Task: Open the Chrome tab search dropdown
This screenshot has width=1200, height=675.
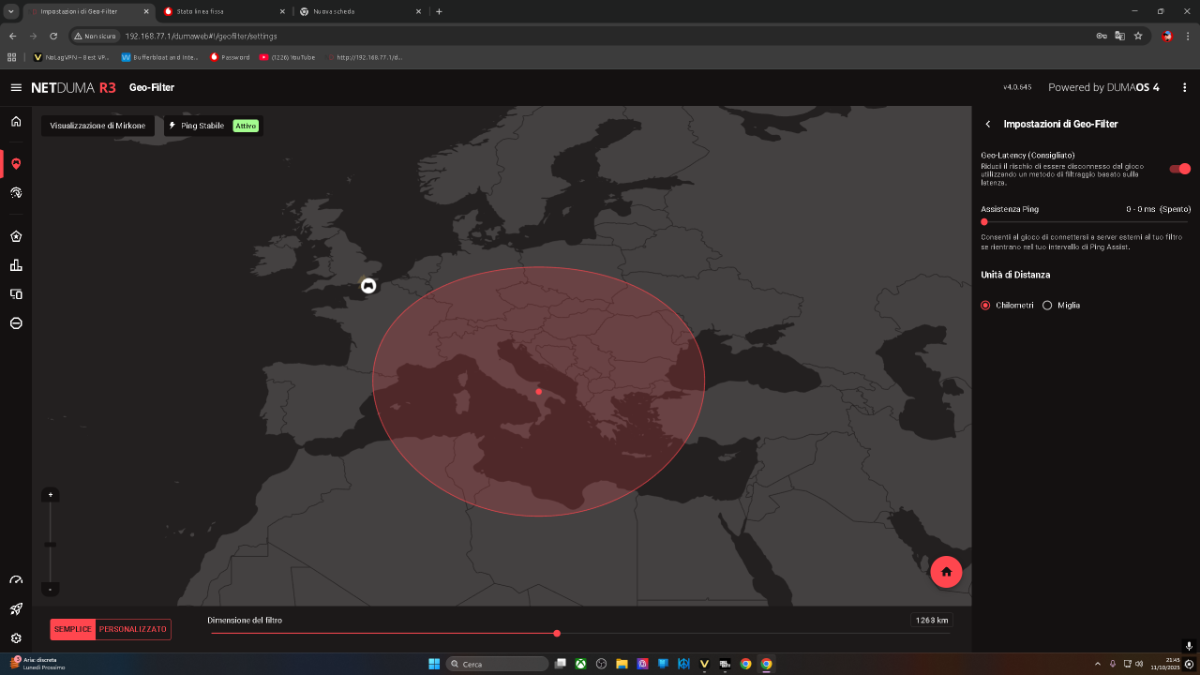Action: 11,11
